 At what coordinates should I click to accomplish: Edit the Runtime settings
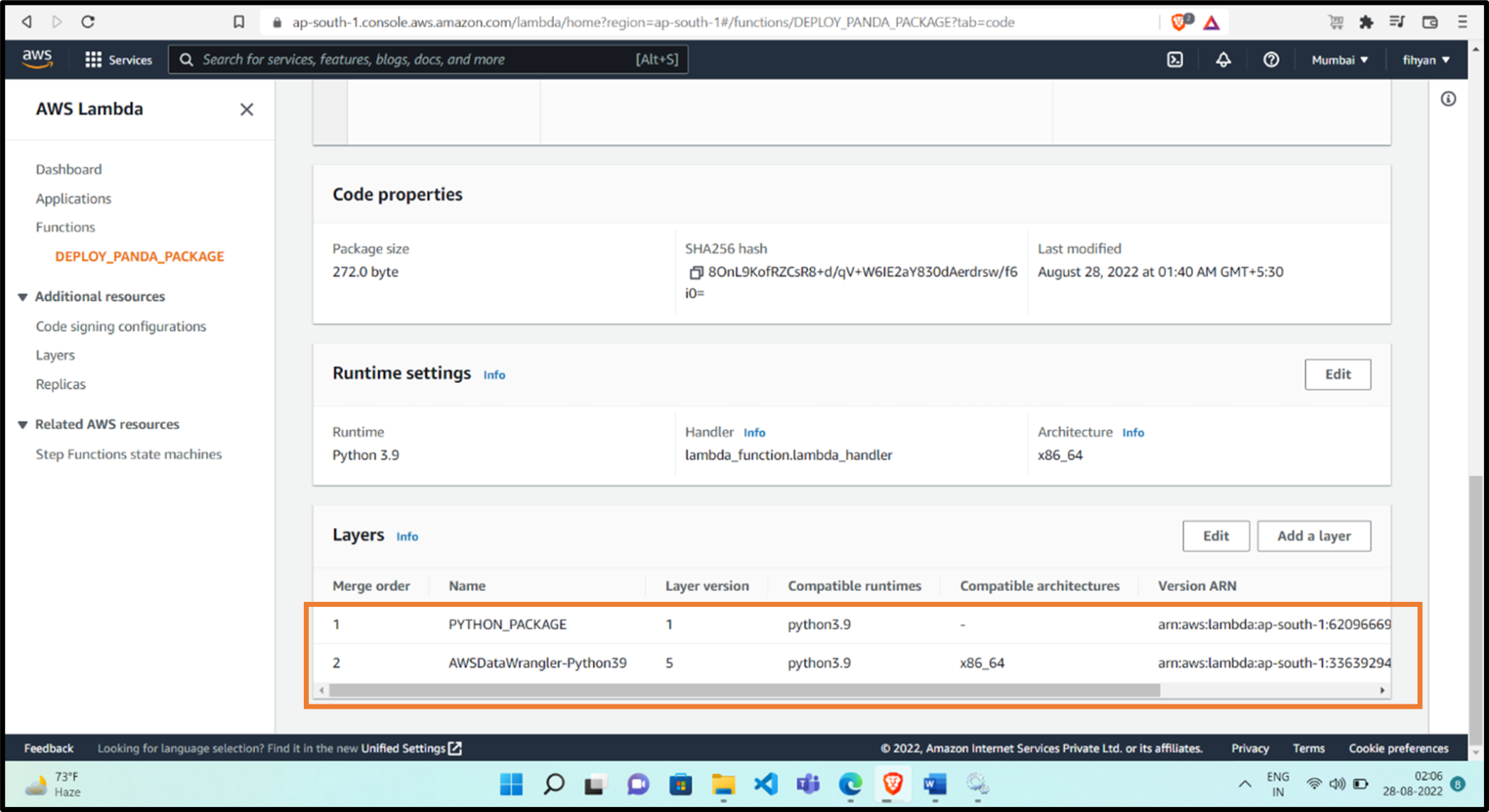click(x=1337, y=374)
